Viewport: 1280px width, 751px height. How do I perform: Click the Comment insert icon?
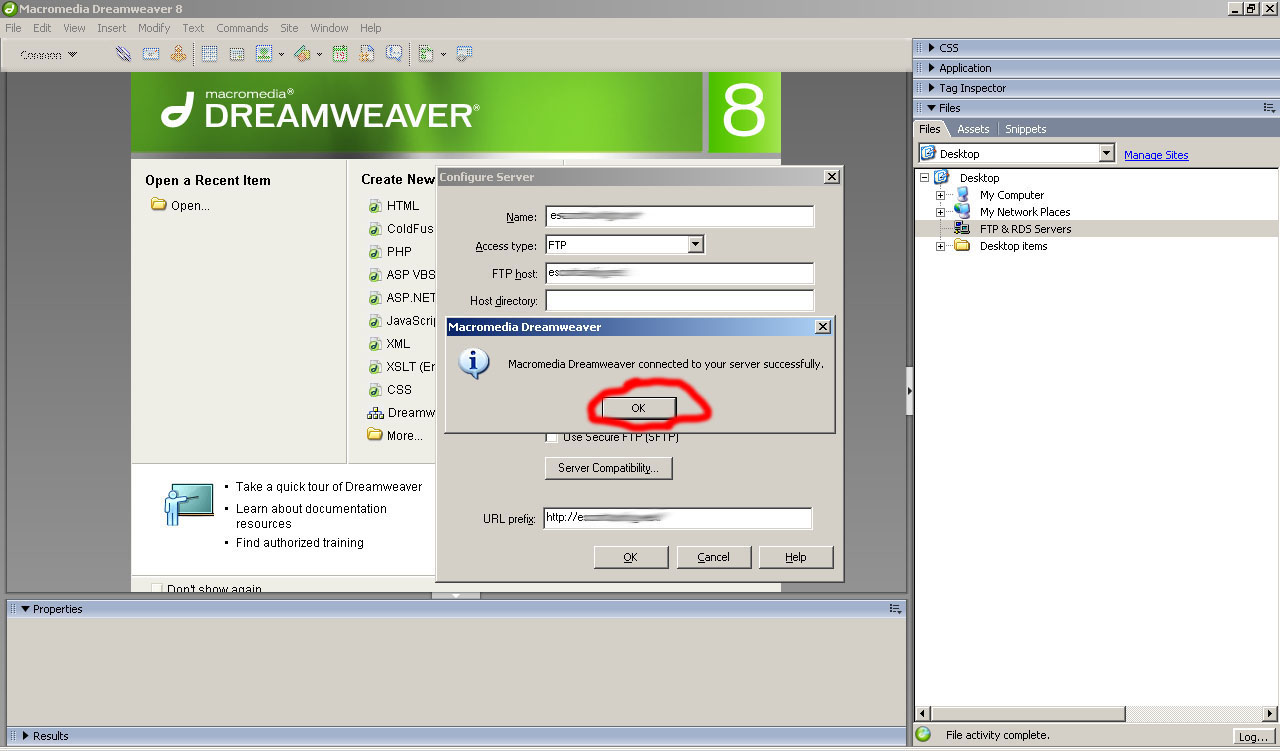394,54
